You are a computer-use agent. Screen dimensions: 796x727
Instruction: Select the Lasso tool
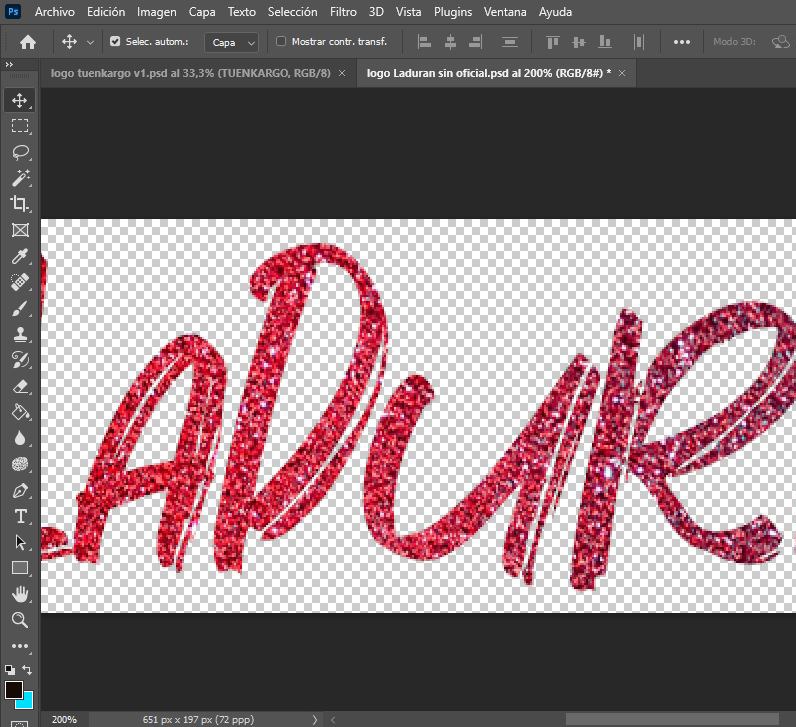coord(20,152)
